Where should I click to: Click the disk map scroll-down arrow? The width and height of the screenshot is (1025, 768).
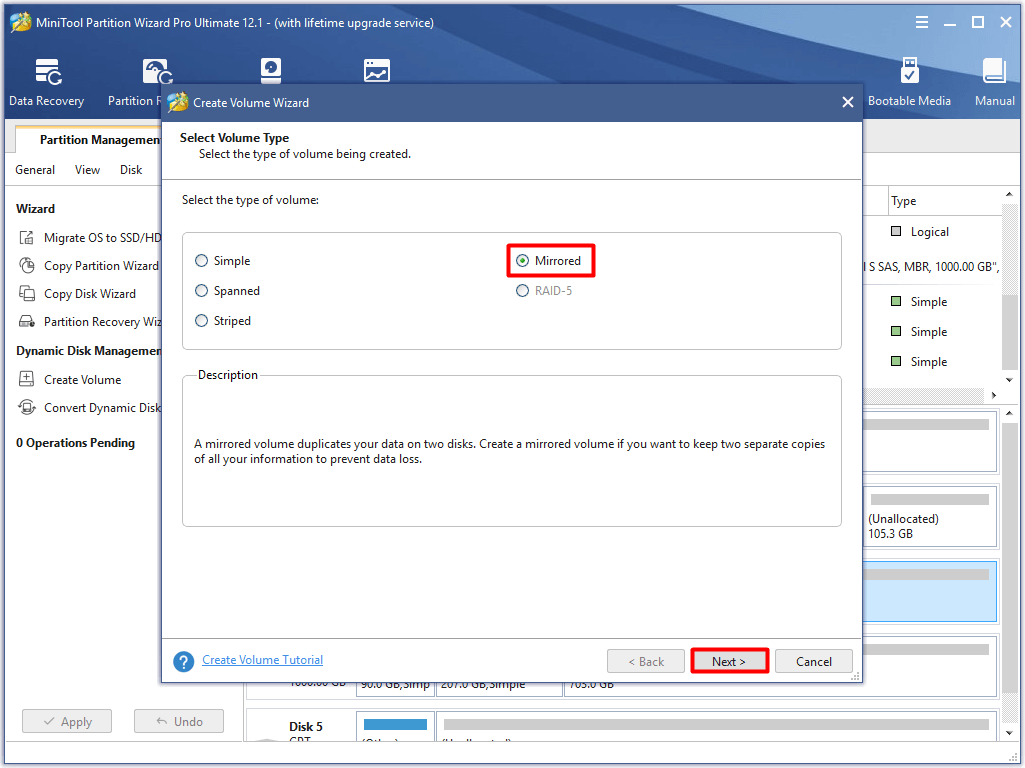(1009, 733)
